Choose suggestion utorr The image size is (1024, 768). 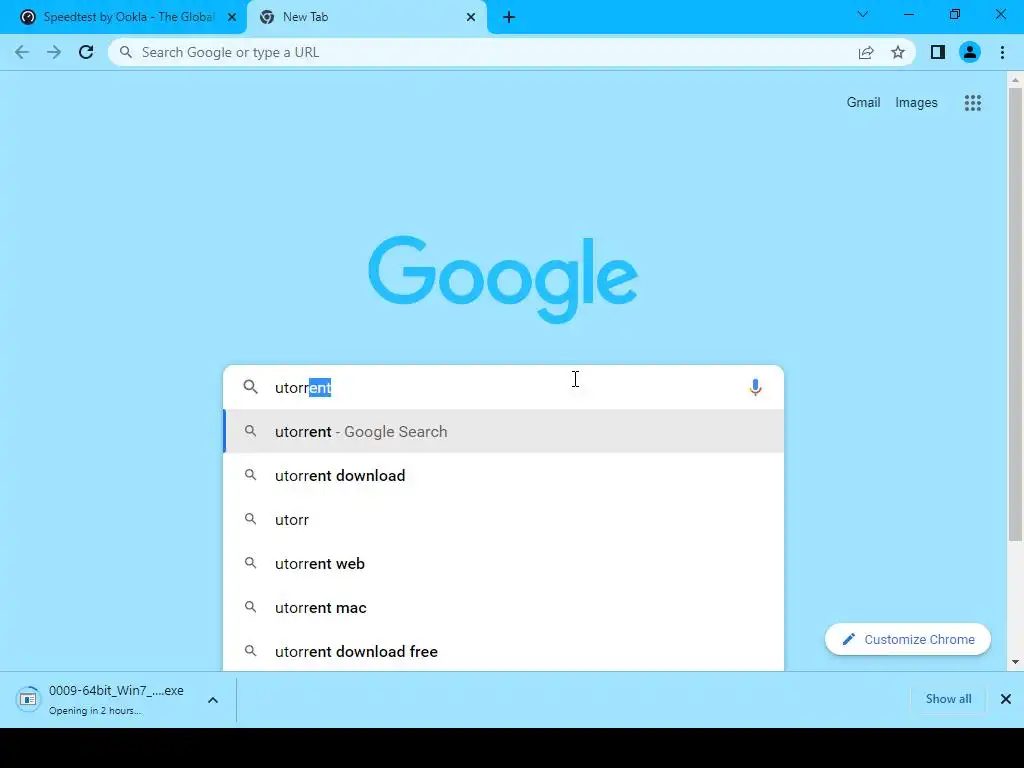coord(504,520)
